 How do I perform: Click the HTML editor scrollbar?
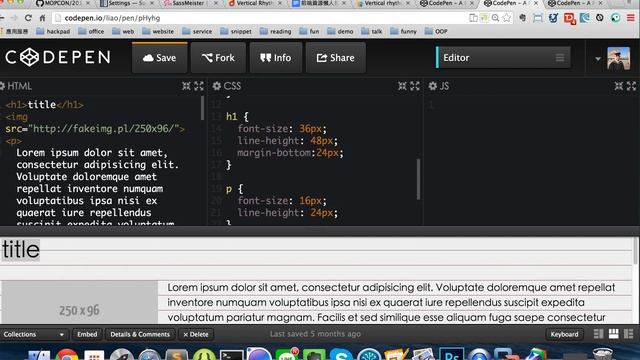click(x=202, y=108)
